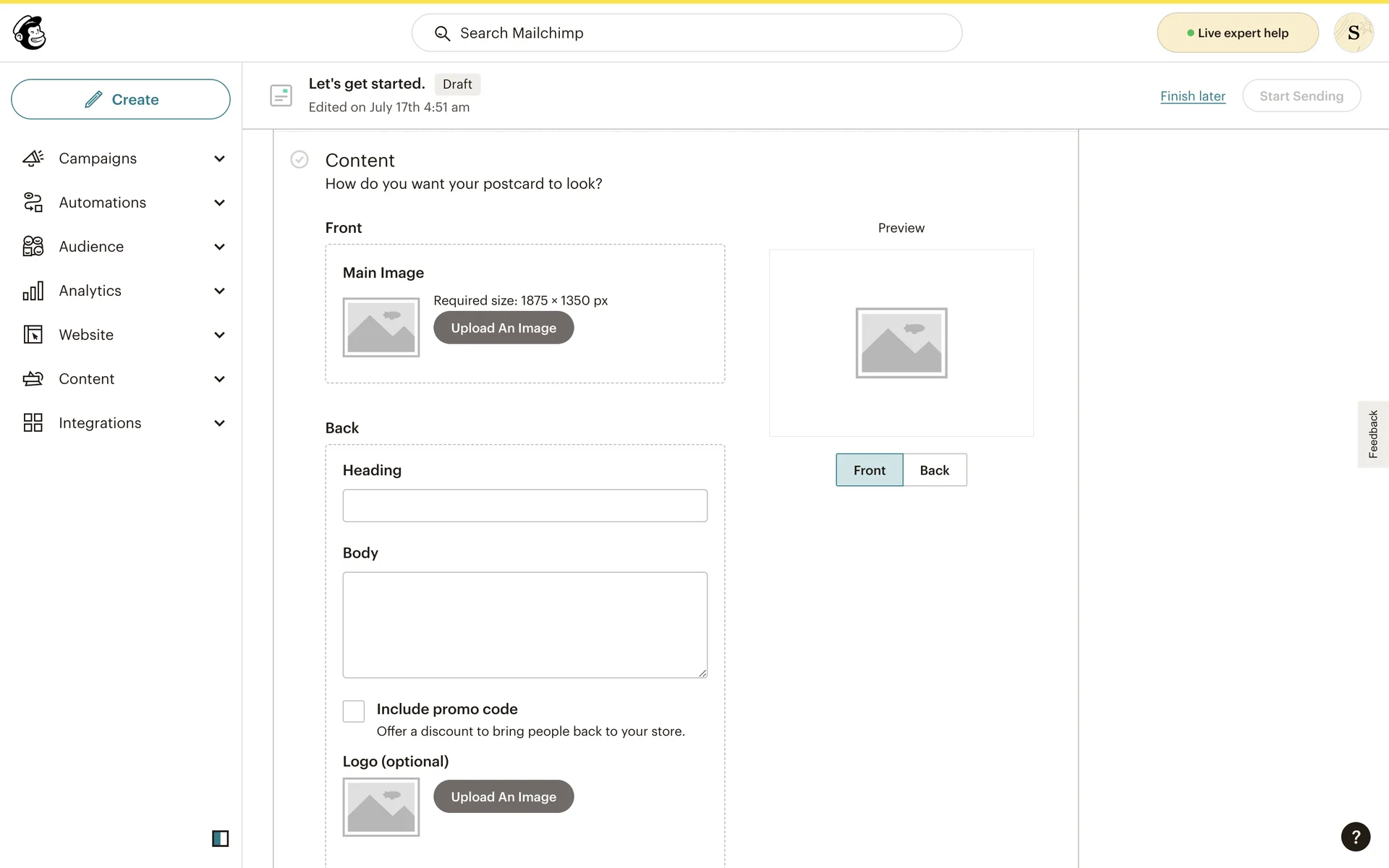Click the Automations flow icon
Image resolution: width=1389 pixels, height=868 pixels.
33,203
